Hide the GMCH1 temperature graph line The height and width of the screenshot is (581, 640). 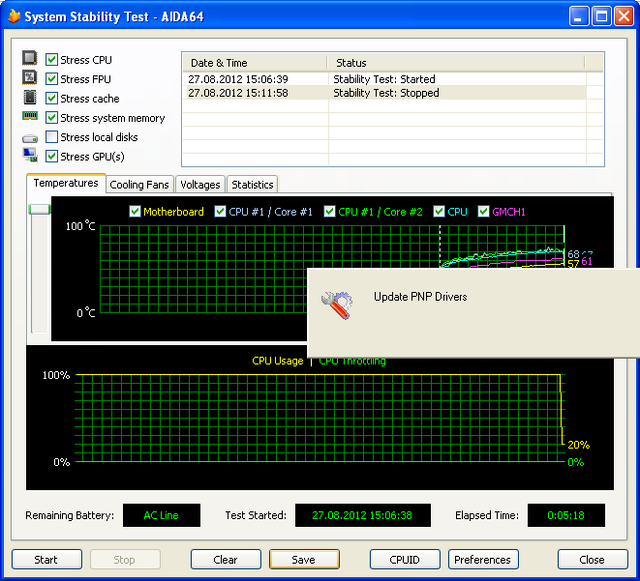pyautogui.click(x=484, y=212)
